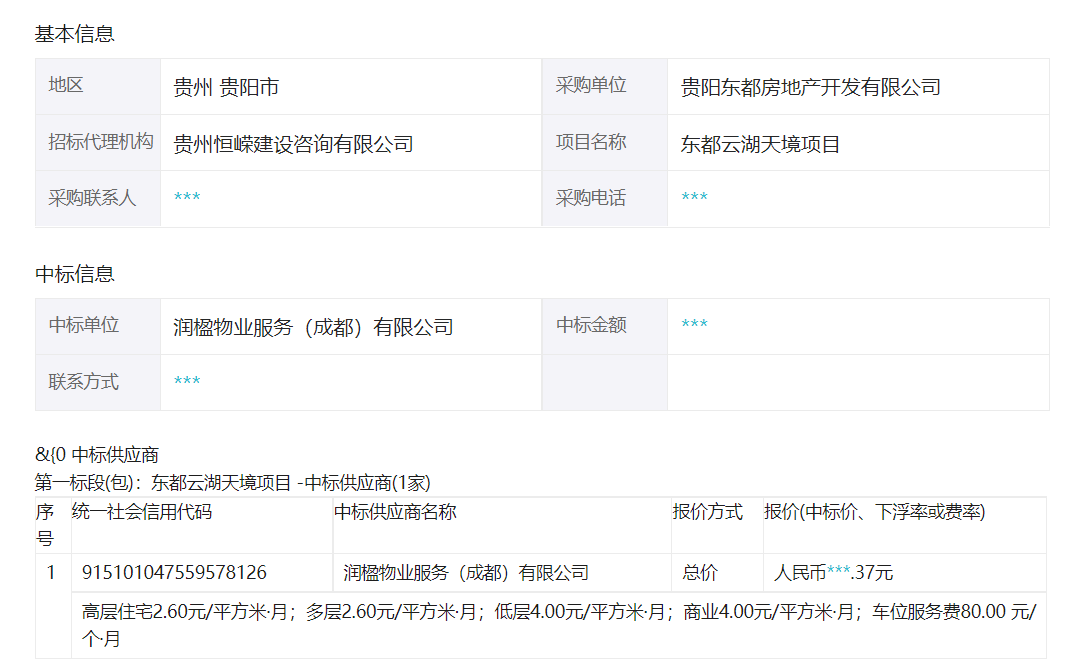The image size is (1065, 665).
Task: Click masked asterisks in 人民币 bid price
Action: [x=838, y=573]
